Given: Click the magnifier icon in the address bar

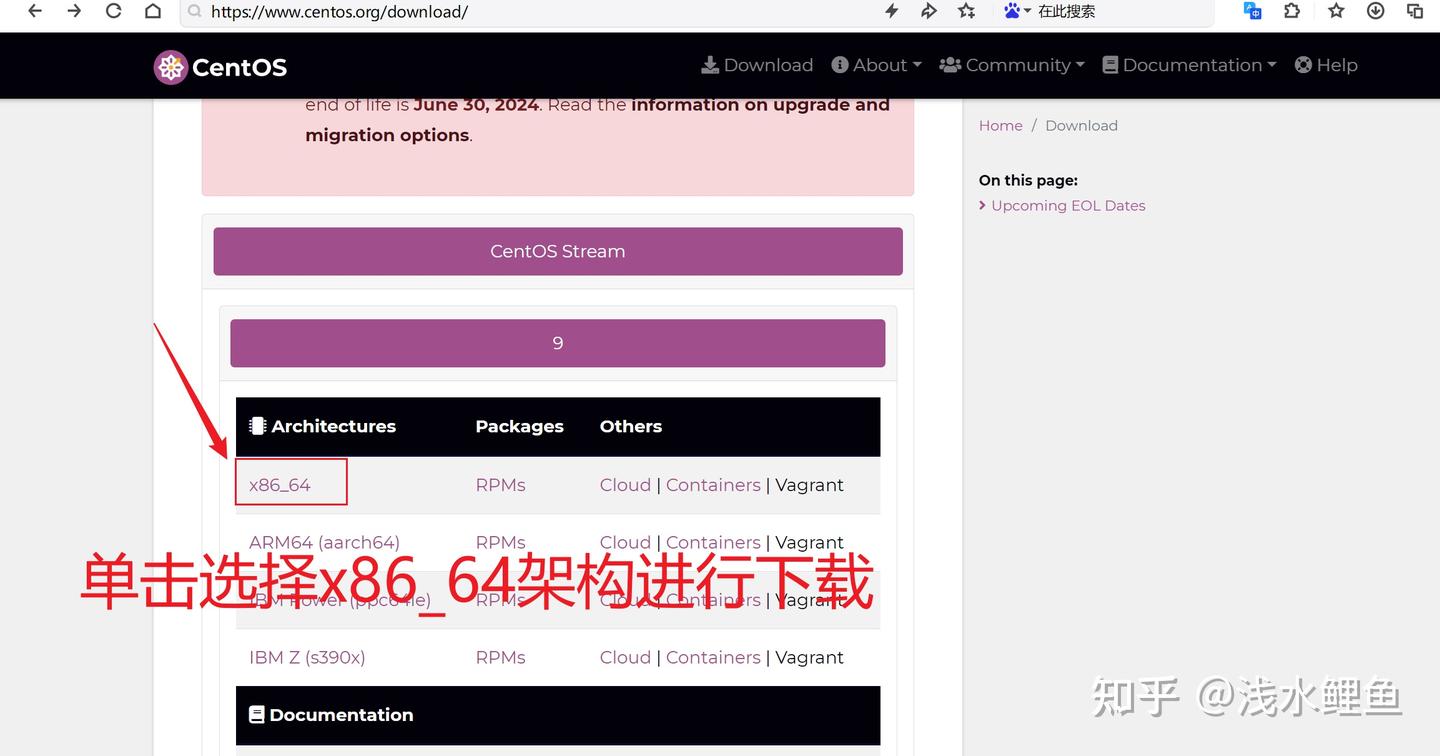Looking at the screenshot, I should point(193,12).
